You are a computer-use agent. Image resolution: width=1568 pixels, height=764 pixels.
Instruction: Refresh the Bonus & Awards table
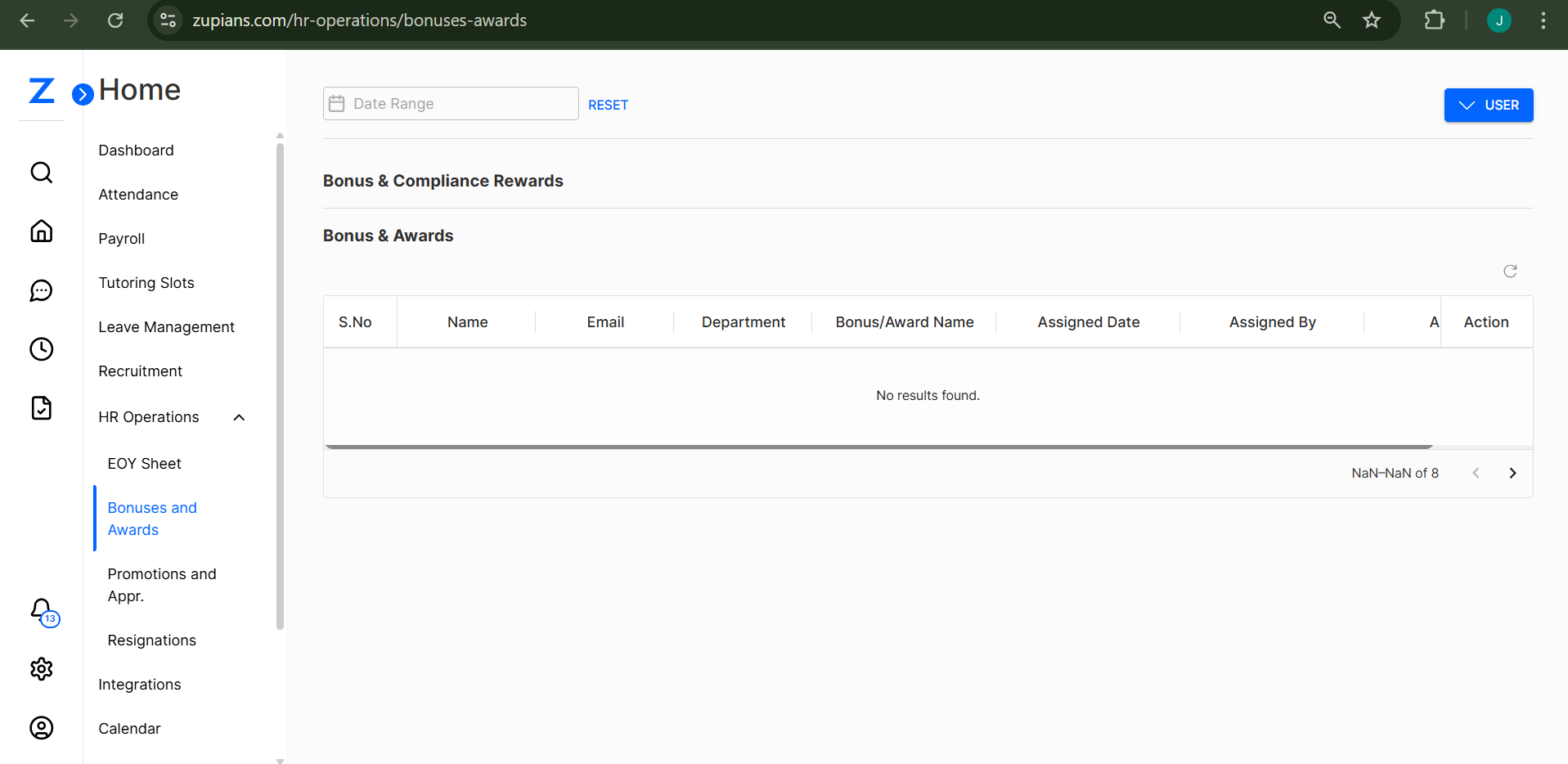(1510, 271)
